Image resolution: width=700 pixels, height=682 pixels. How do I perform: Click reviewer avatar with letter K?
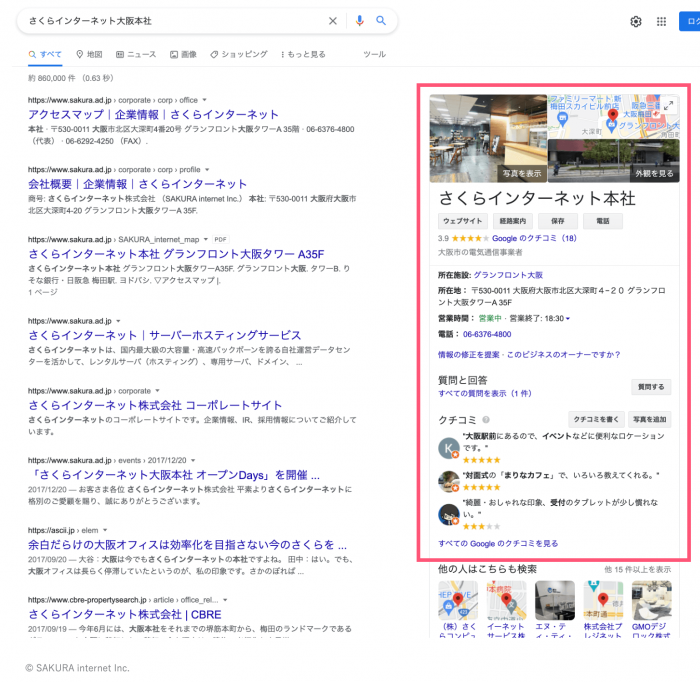pos(449,448)
